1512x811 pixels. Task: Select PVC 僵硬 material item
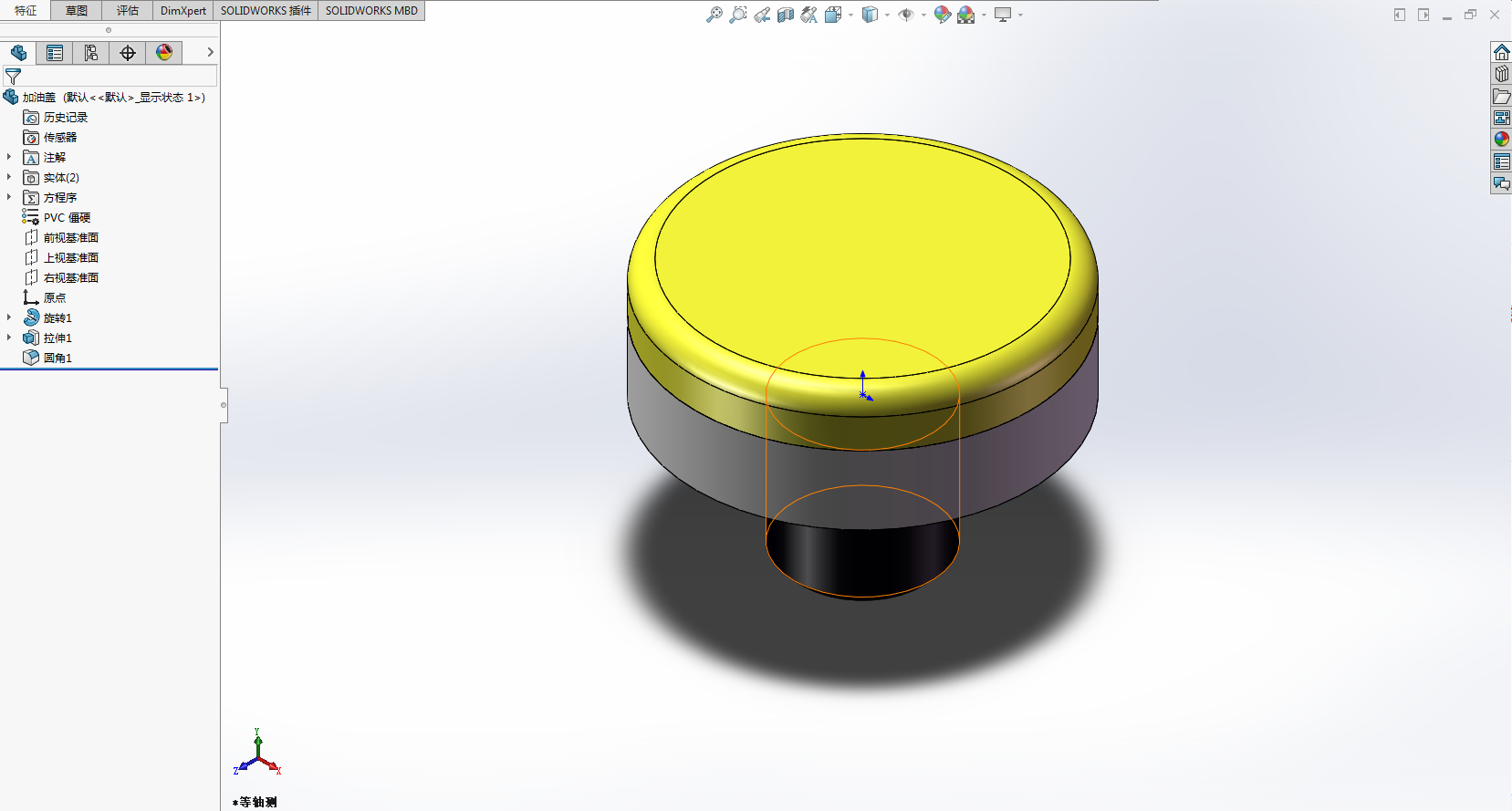pos(57,218)
